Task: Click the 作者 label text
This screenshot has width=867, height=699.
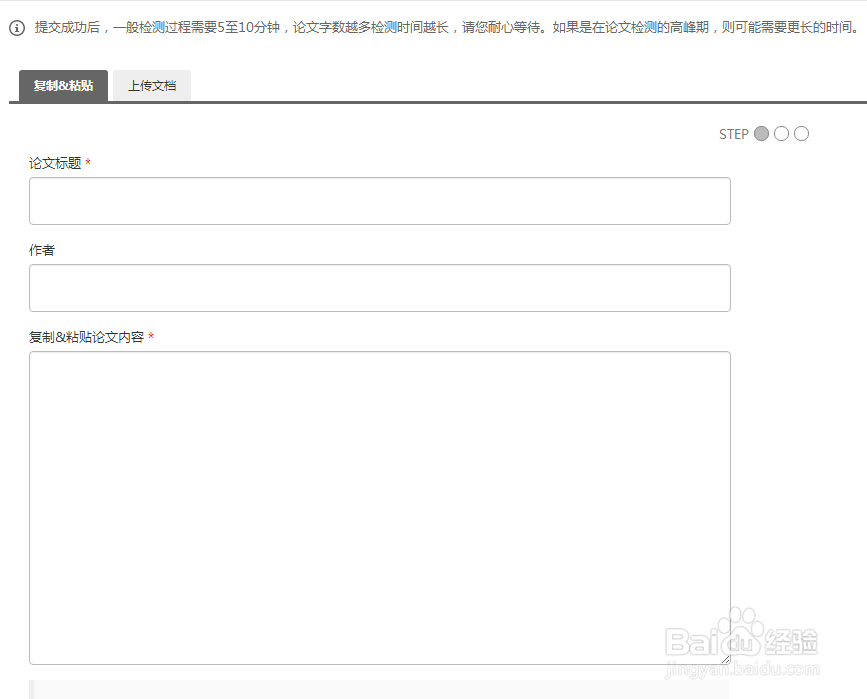Action: [x=42, y=250]
